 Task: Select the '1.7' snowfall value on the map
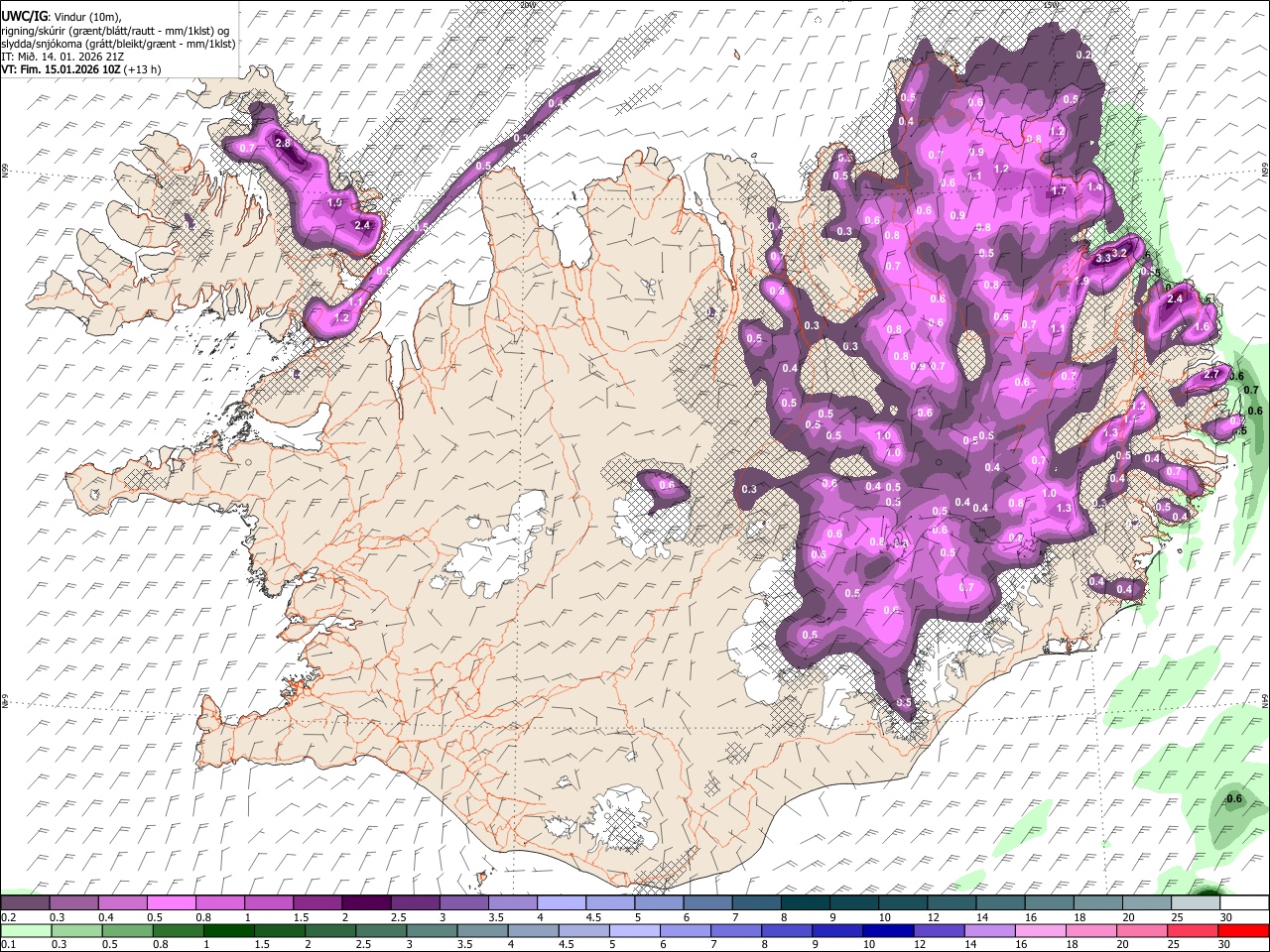click(x=1059, y=191)
